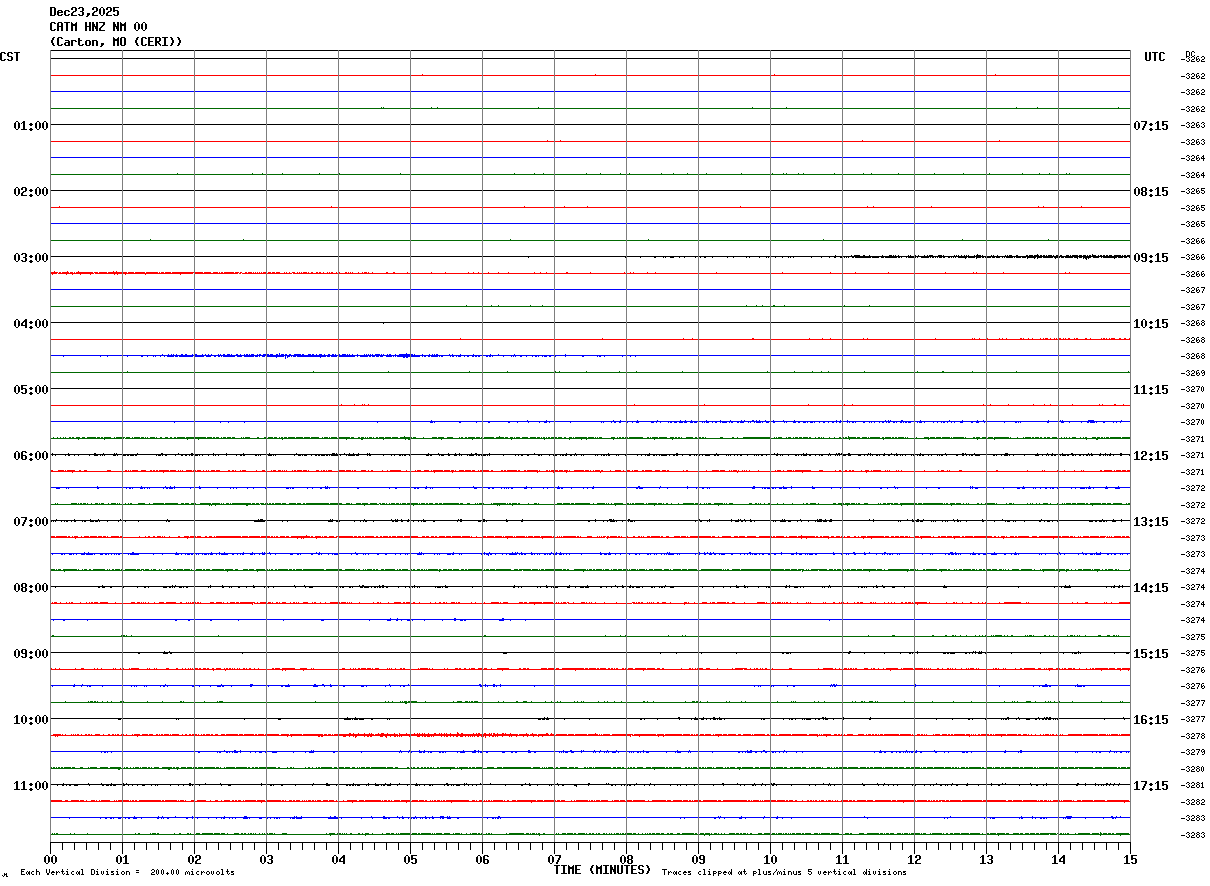Click the CST timezone label
Image resolution: width=1210 pixels, height=886 pixels.
coord(10,57)
